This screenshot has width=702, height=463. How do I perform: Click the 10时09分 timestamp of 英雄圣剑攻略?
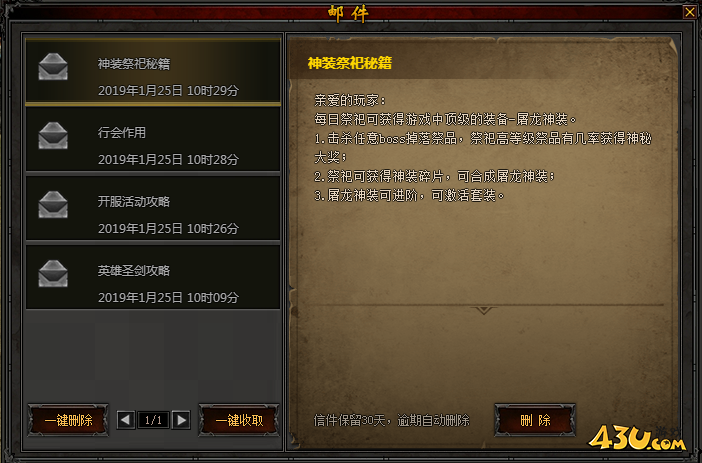(213, 297)
